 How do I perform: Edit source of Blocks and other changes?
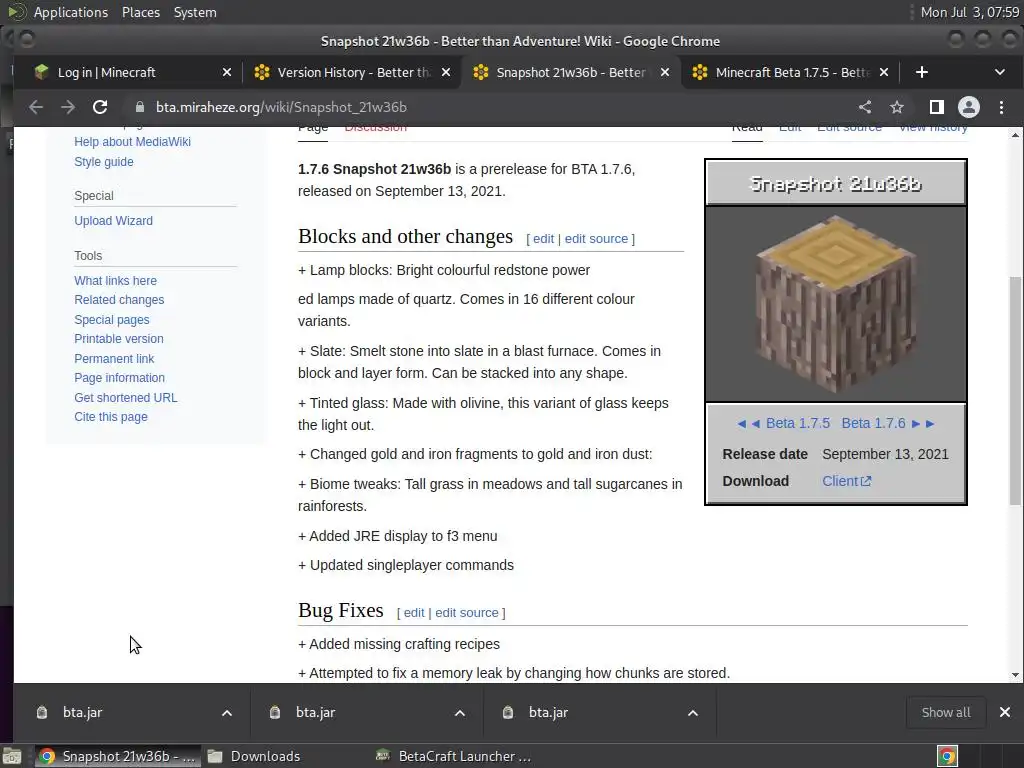tap(596, 239)
